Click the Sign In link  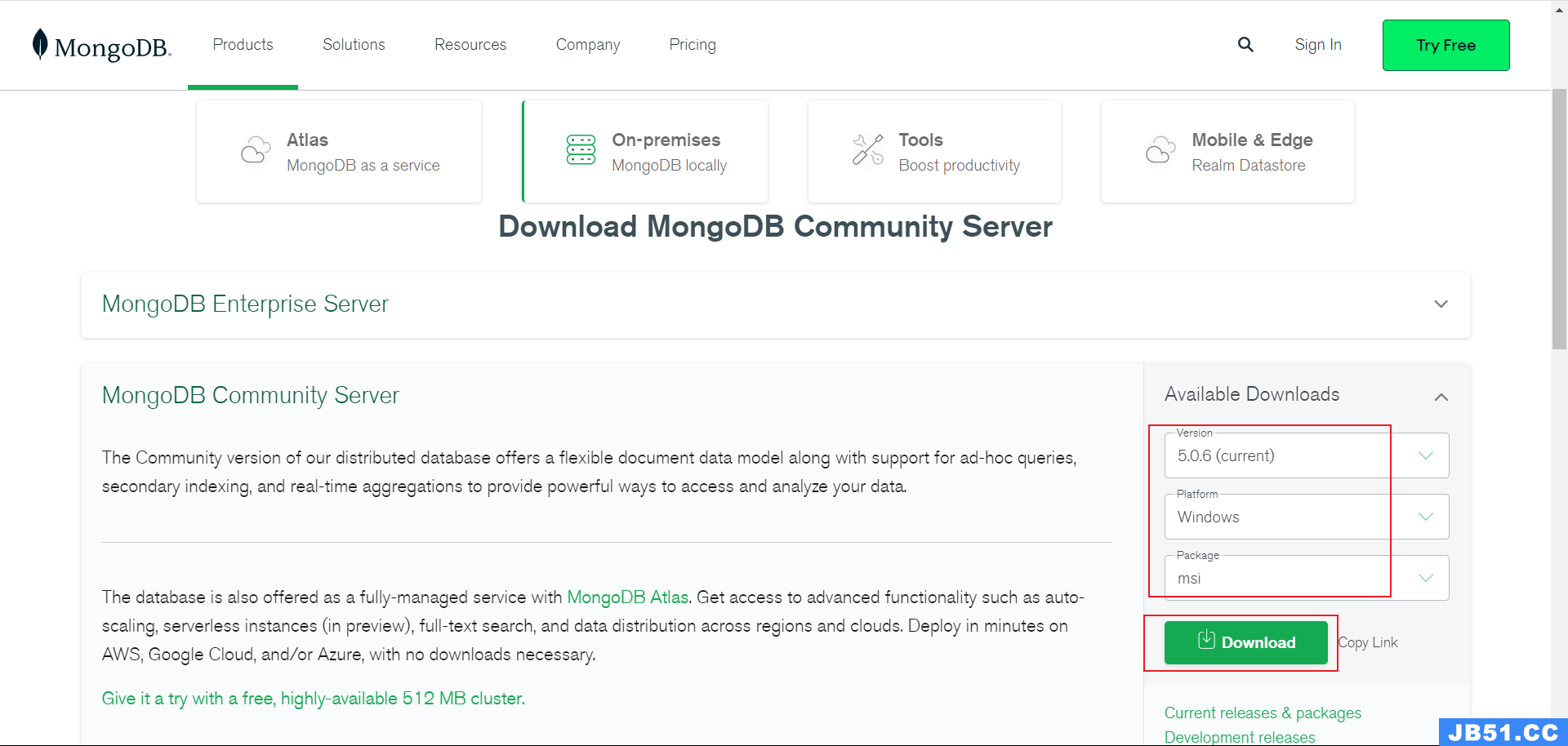point(1318,45)
